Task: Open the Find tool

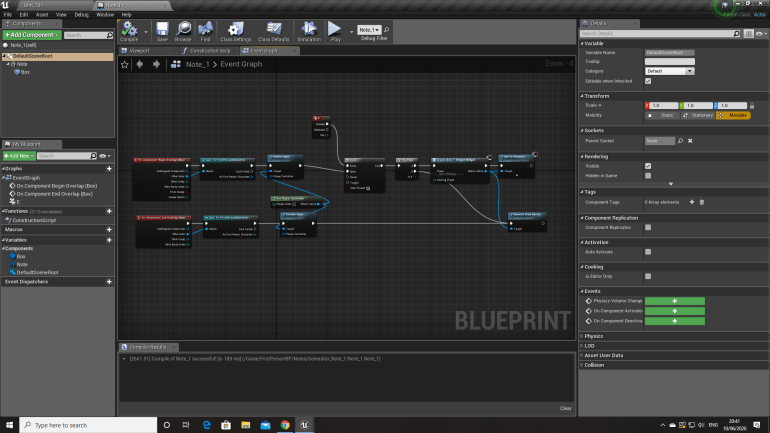Action: click(x=205, y=31)
